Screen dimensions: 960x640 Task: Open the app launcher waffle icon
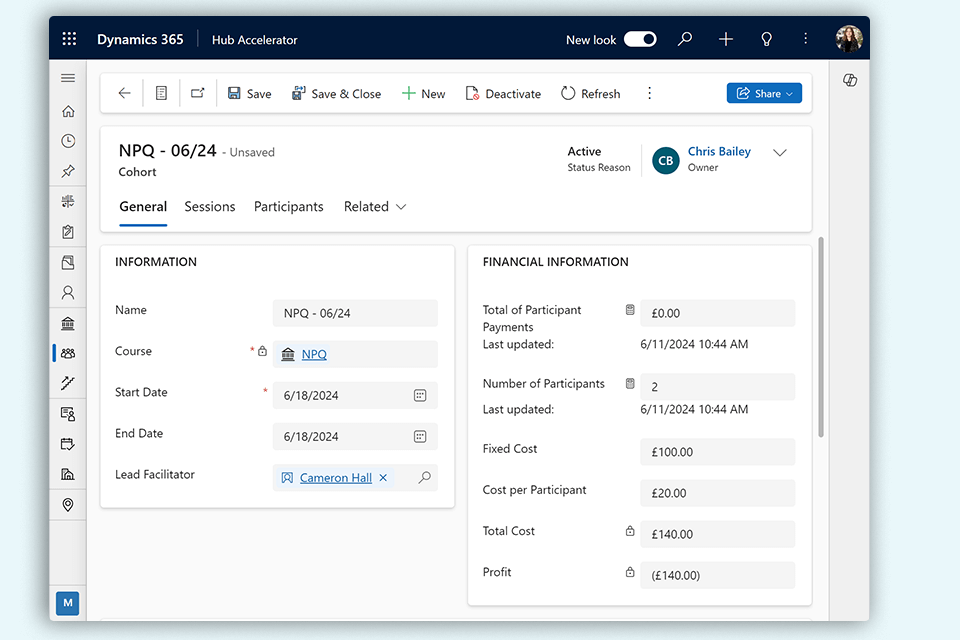[x=69, y=39]
